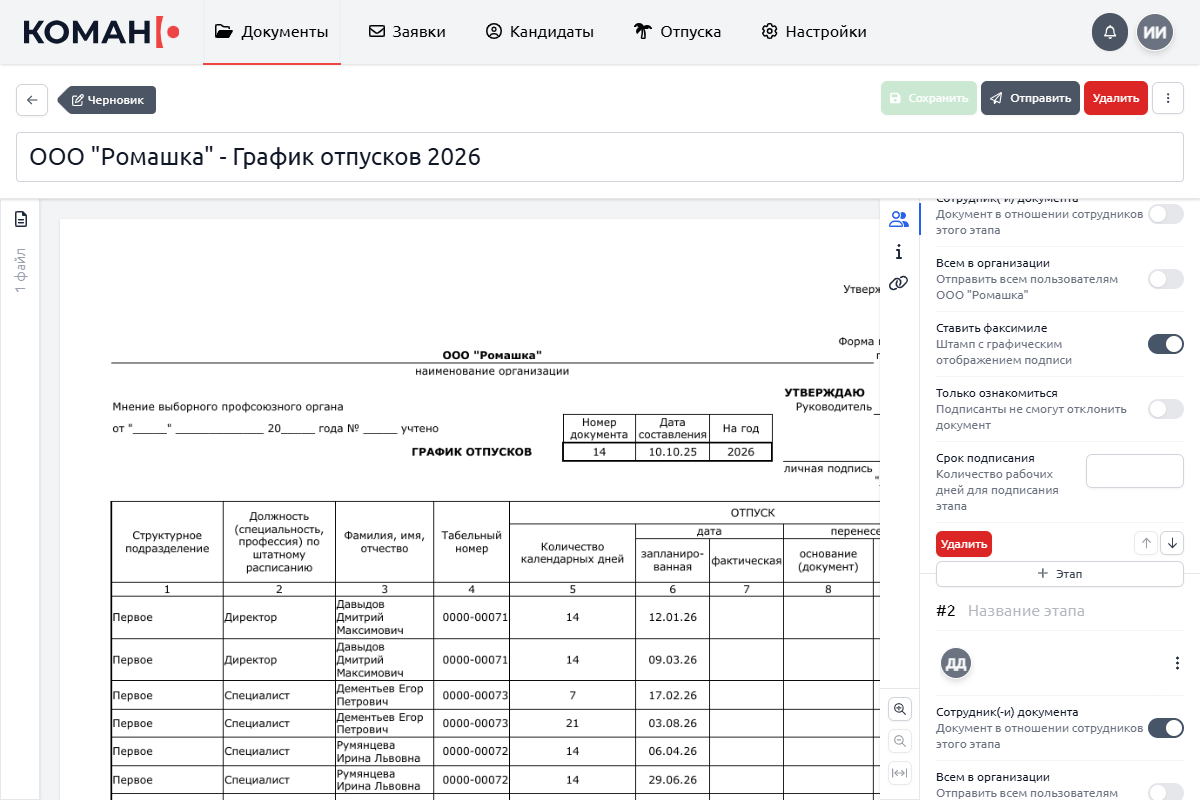Open the ИИ user profile menu

click(1155, 32)
